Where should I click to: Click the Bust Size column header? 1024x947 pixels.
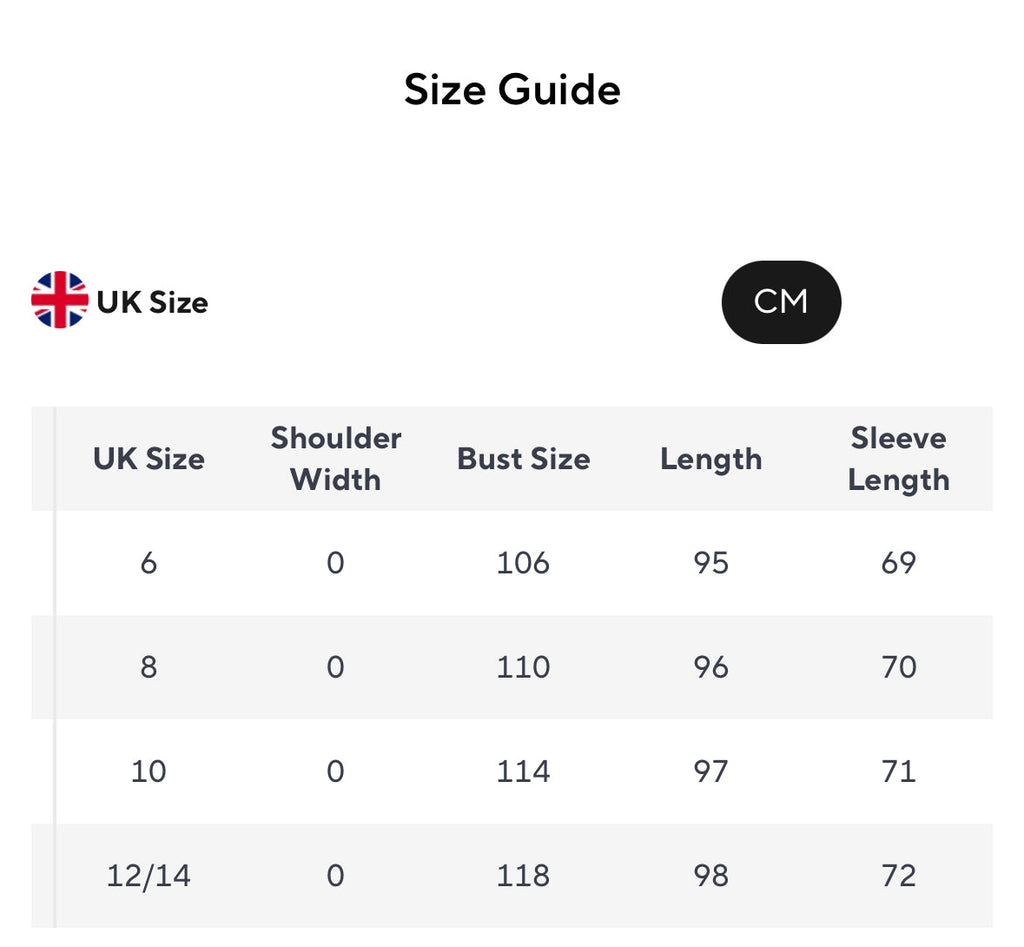click(x=523, y=459)
